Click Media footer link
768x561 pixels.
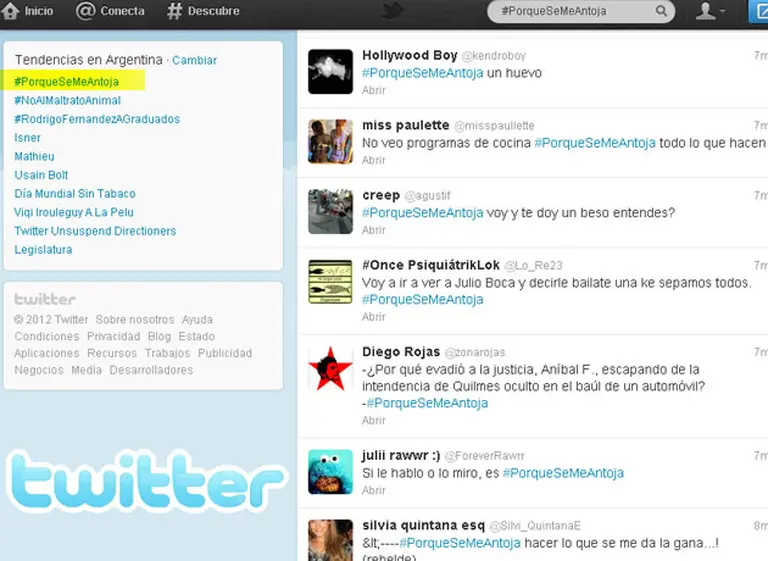[x=87, y=370]
